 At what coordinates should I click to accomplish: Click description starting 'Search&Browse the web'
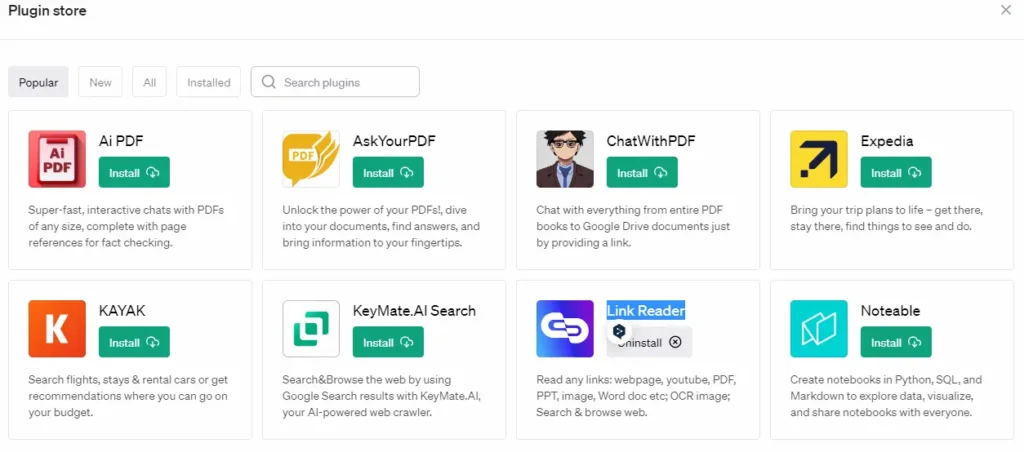[x=381, y=396]
